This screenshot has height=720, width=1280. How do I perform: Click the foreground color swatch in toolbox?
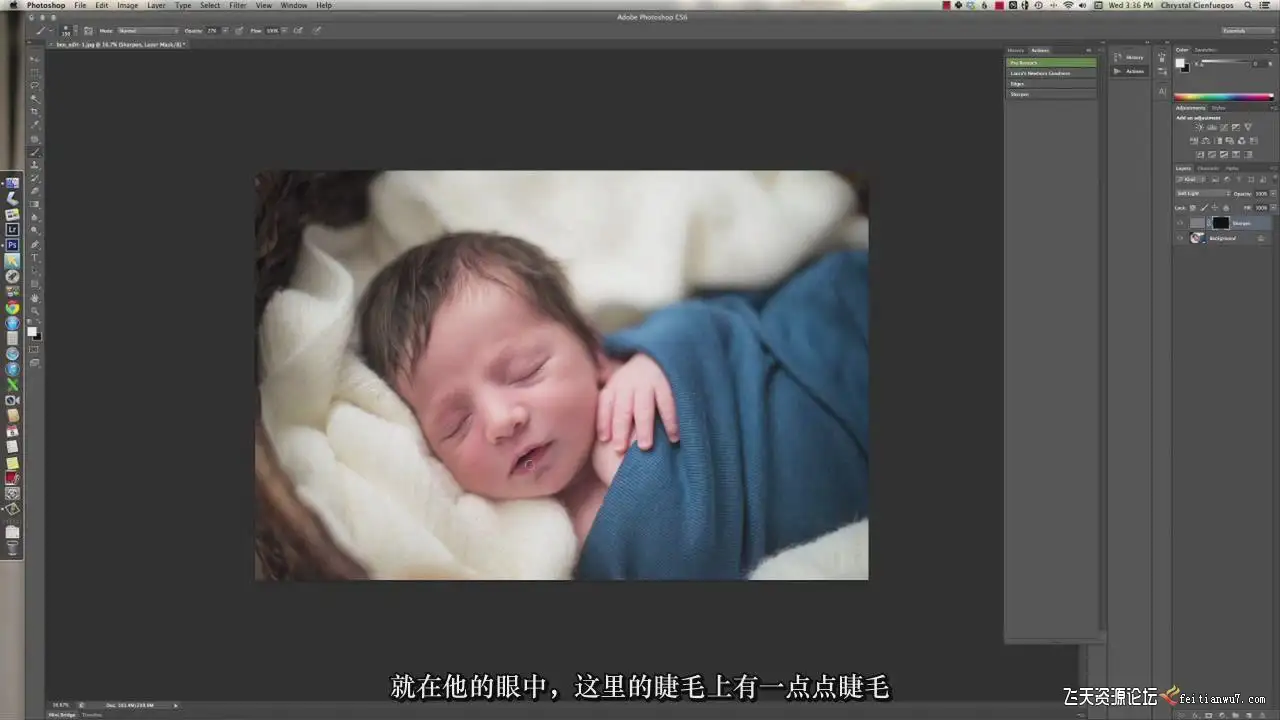[x=31, y=331]
